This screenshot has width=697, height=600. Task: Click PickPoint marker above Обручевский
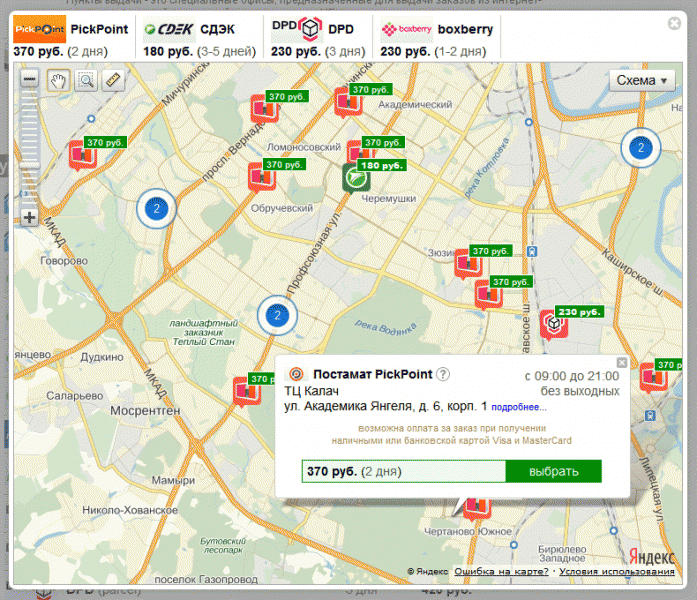(262, 176)
